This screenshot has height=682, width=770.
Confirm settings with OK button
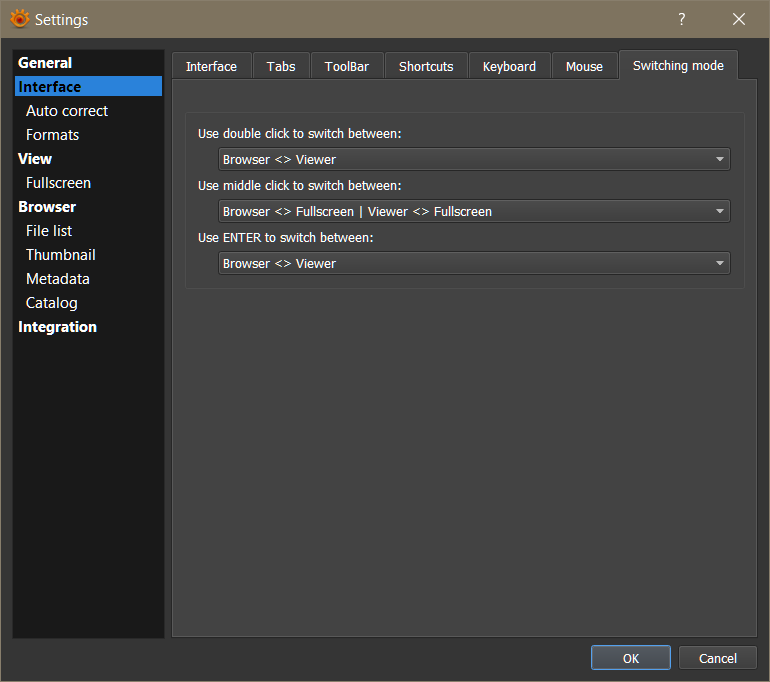pos(631,658)
